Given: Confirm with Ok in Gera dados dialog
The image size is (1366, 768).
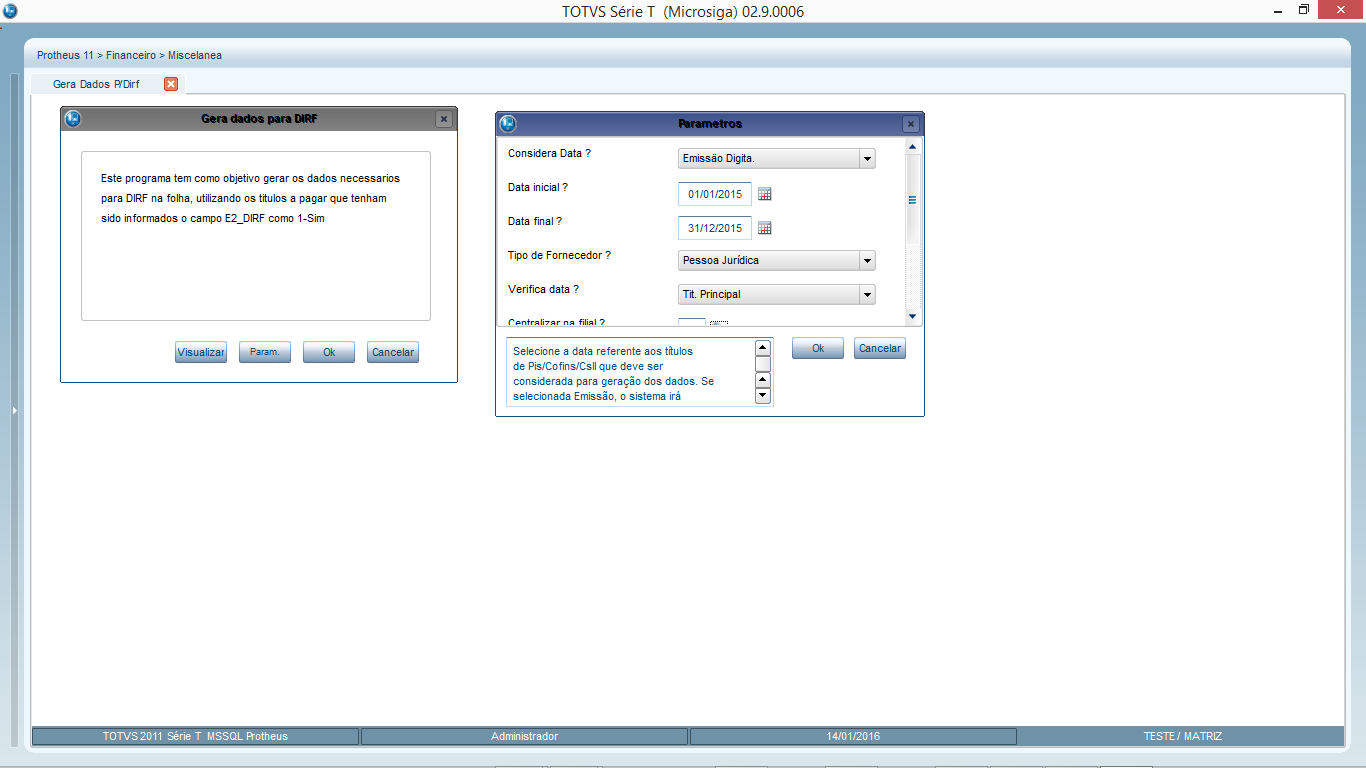Looking at the screenshot, I should [329, 352].
